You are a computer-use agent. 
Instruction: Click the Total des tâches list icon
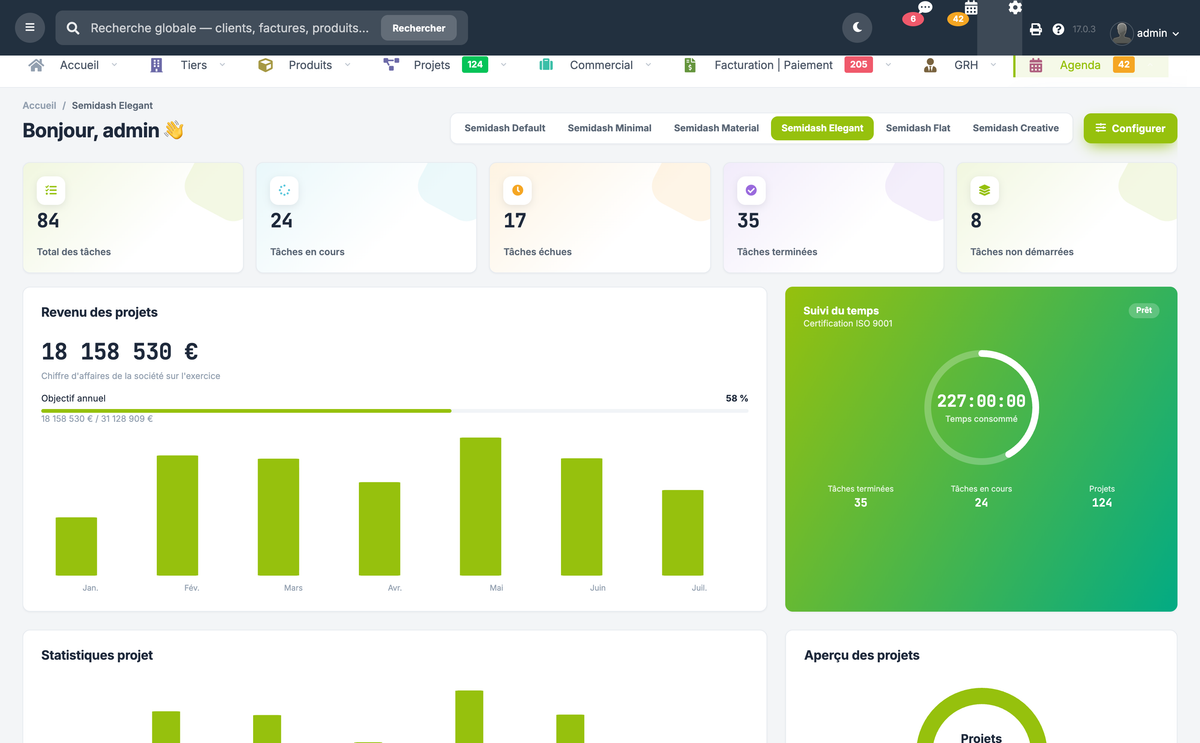51,189
